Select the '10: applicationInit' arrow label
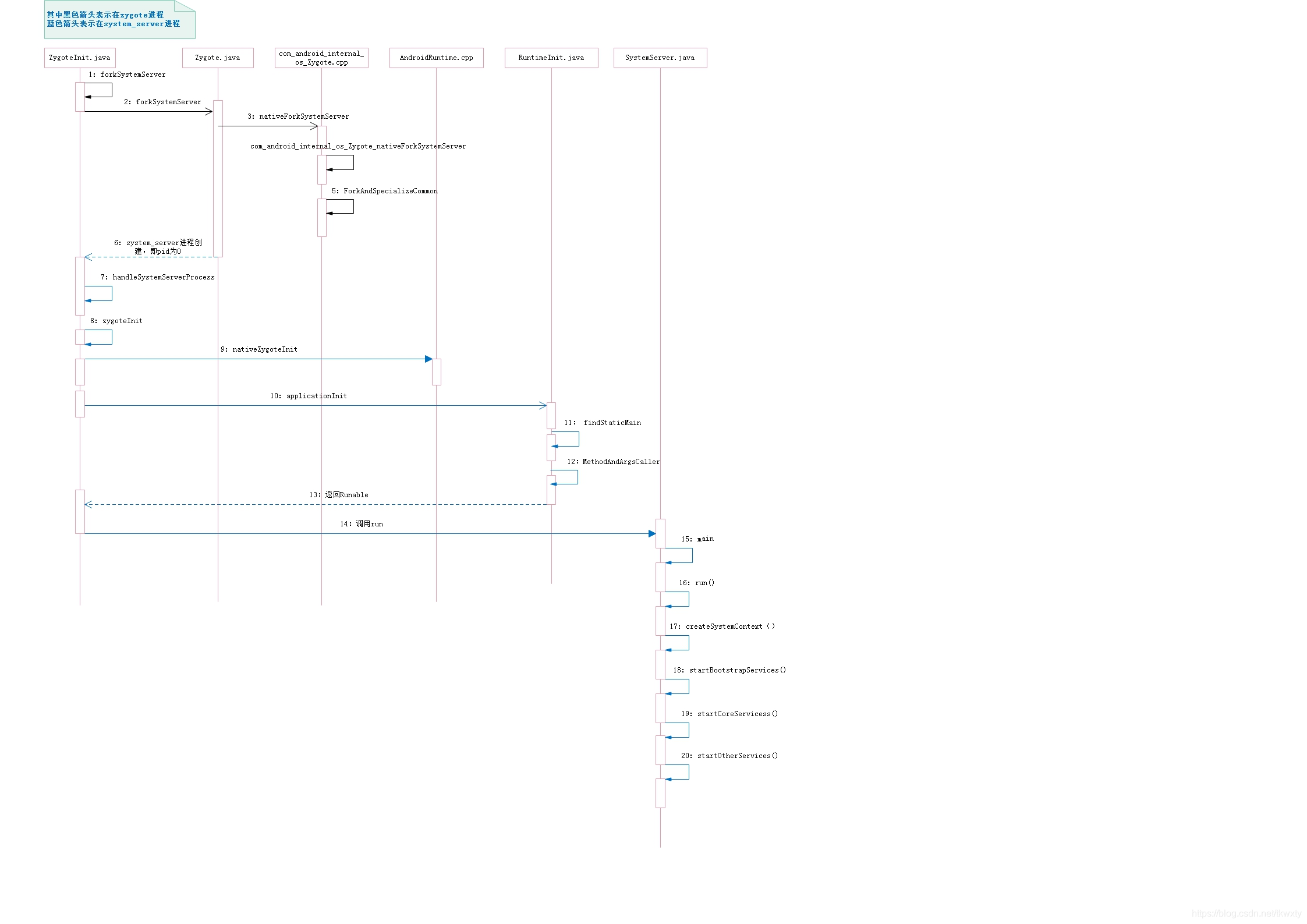The image size is (1307, 924). point(309,396)
